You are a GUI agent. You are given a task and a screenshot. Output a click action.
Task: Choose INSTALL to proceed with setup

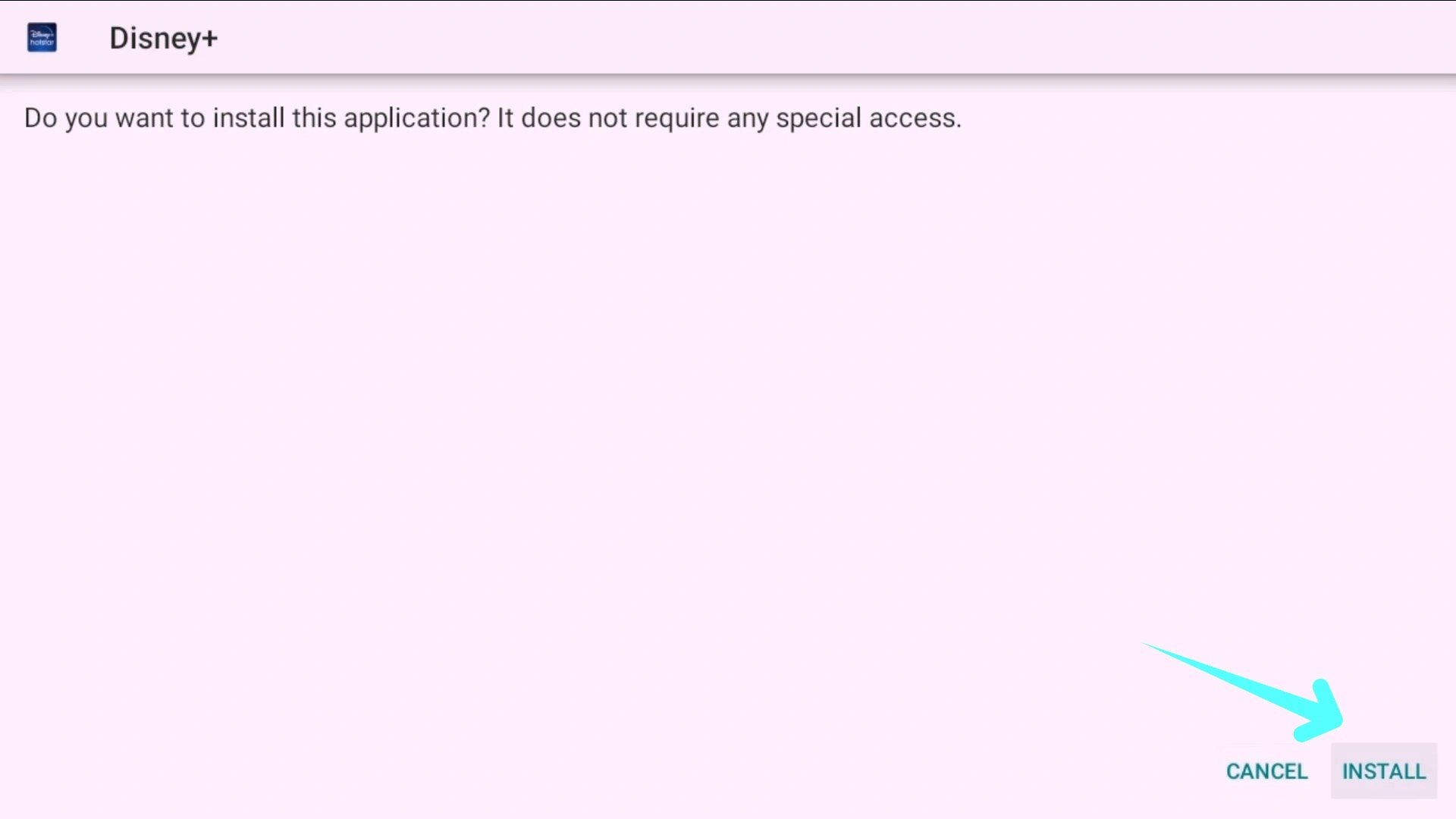tap(1384, 770)
